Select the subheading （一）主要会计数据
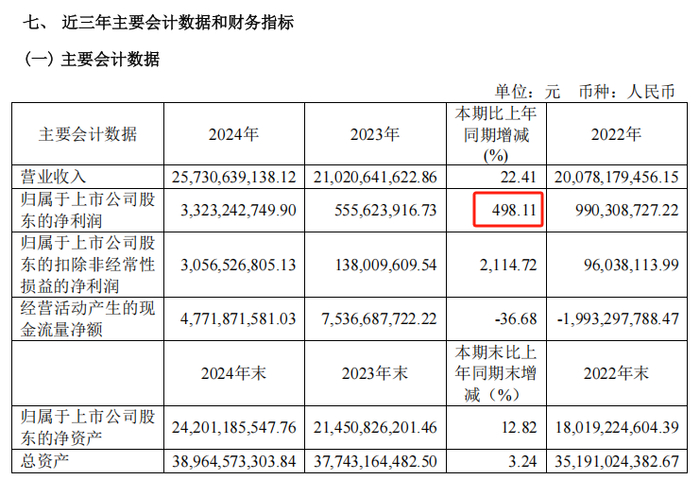Viewport: 700px width, 481px height. (92, 59)
